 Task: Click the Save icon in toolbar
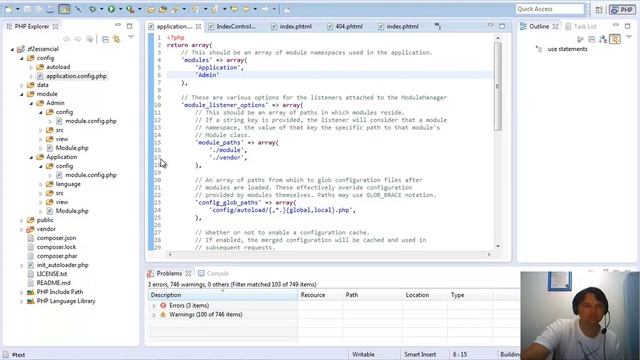[x=27, y=9]
